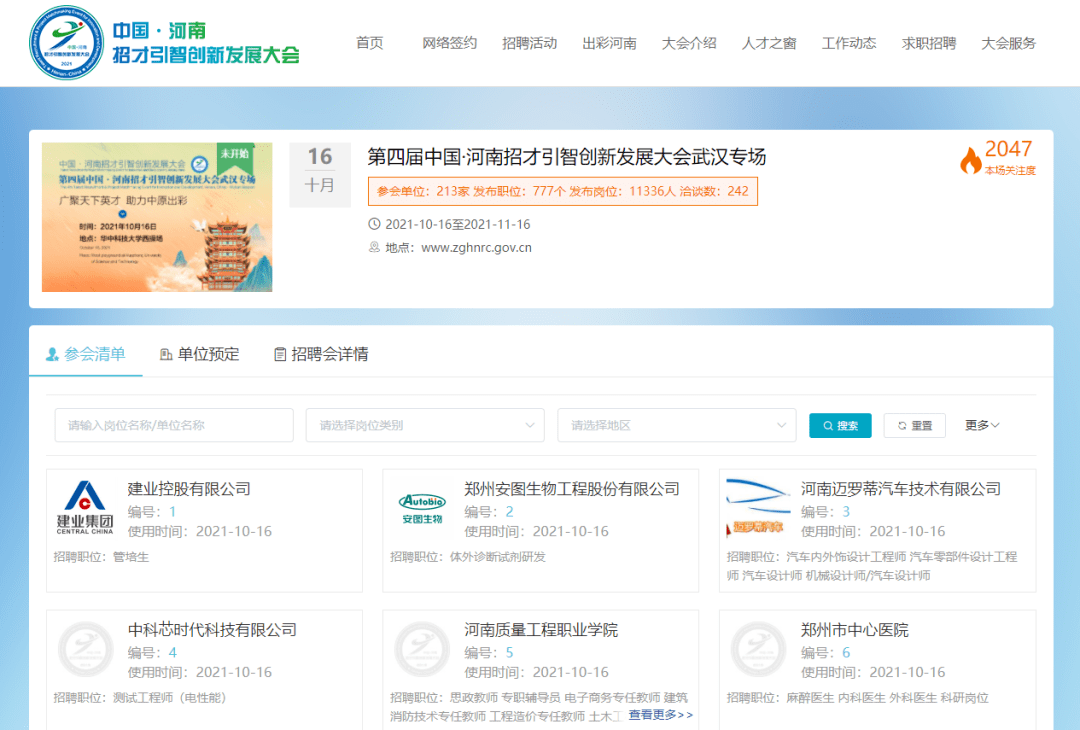Click the Wuhan event banner thumbnail
The image size is (1080, 730).
click(157, 217)
